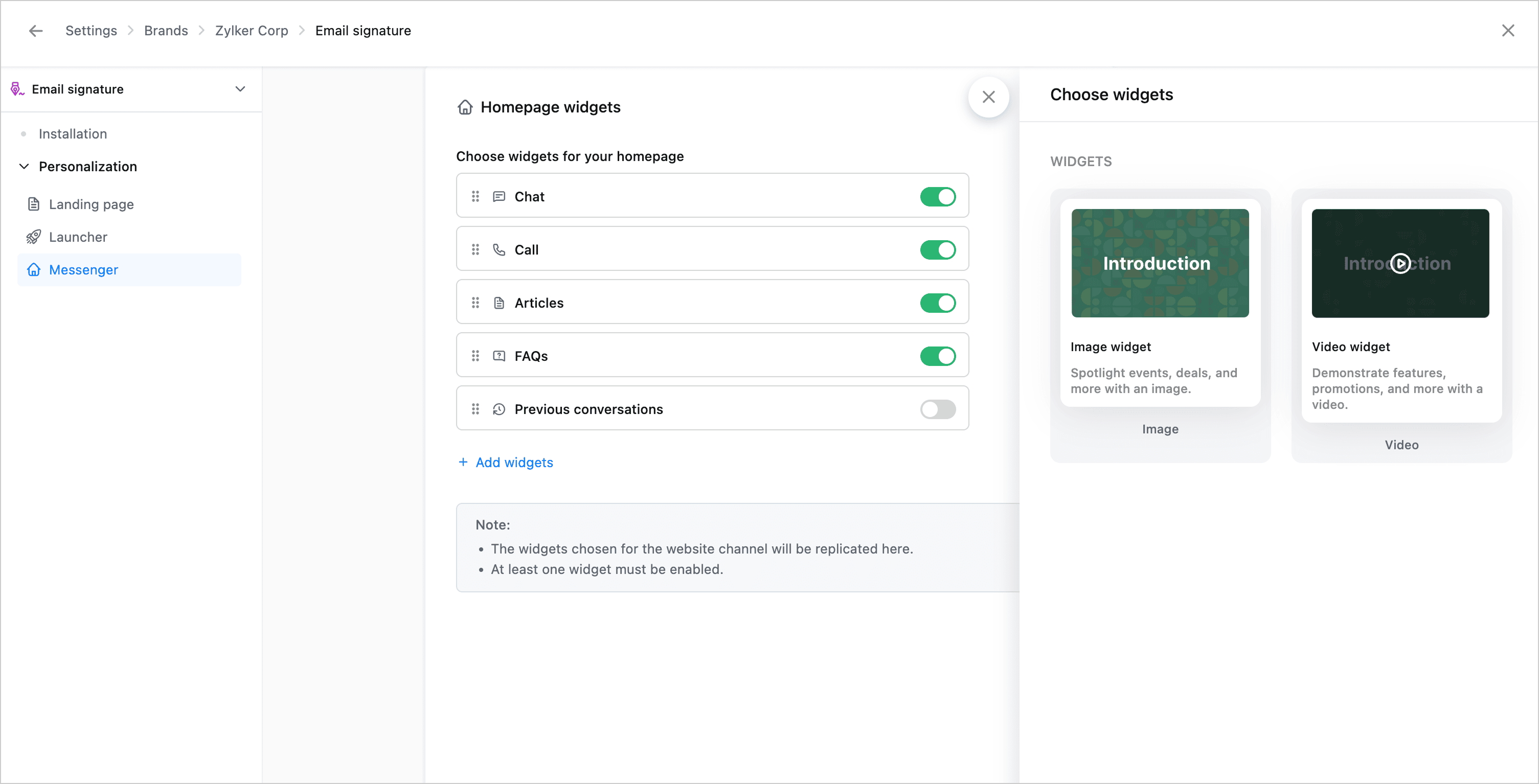Turn off the Articles widget toggle
The width and height of the screenshot is (1539, 784).
tap(937, 303)
